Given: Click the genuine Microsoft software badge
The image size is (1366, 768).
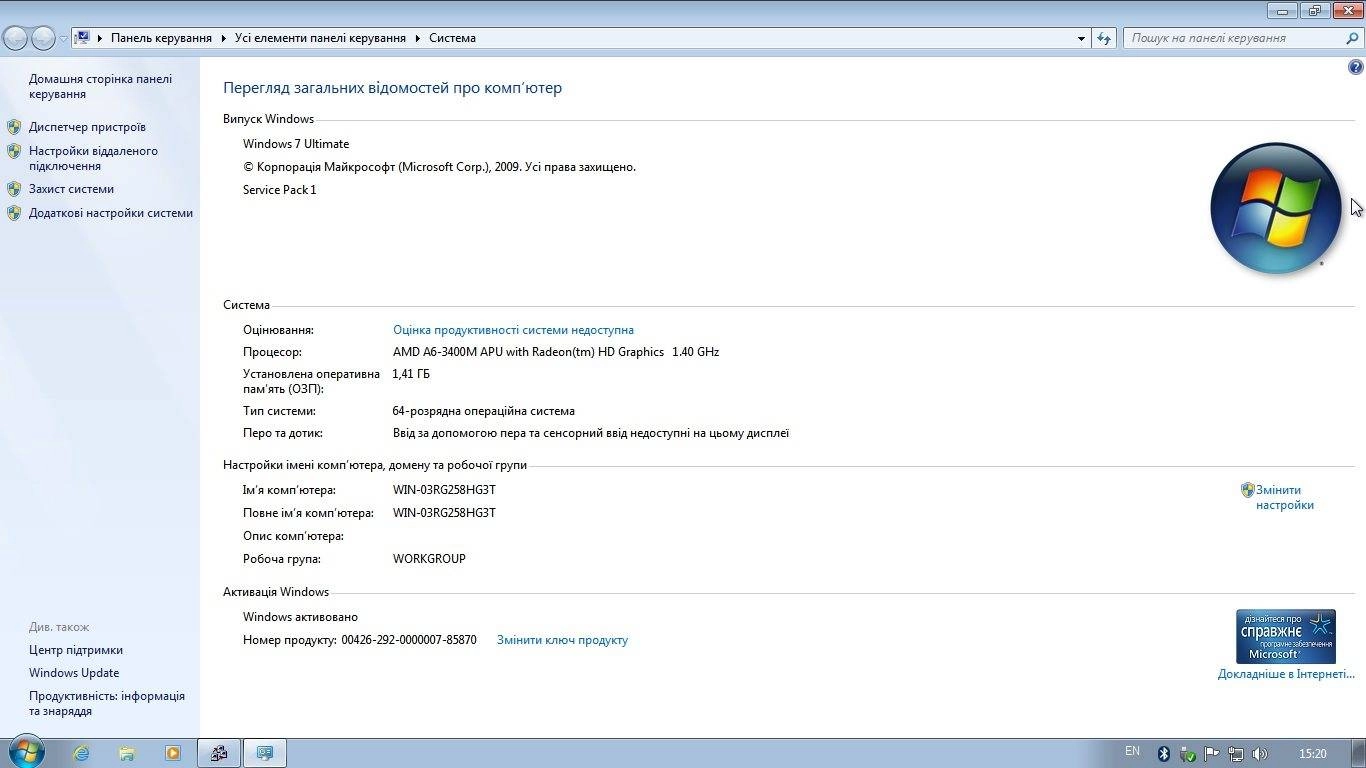Looking at the screenshot, I should coord(1286,637).
